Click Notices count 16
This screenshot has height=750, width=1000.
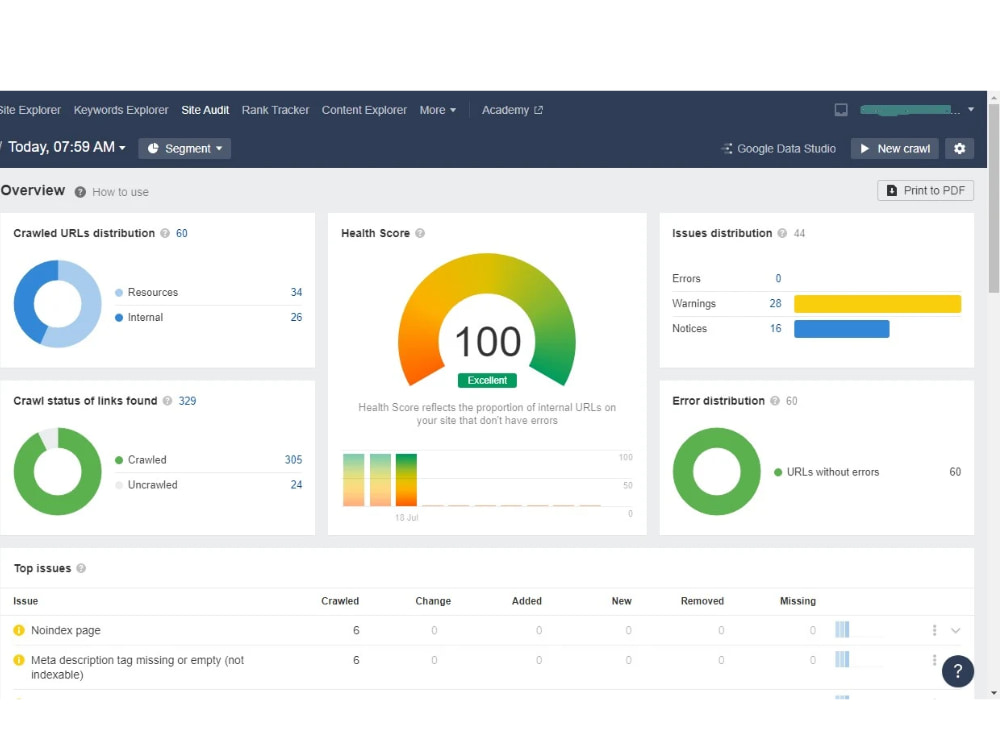(776, 328)
